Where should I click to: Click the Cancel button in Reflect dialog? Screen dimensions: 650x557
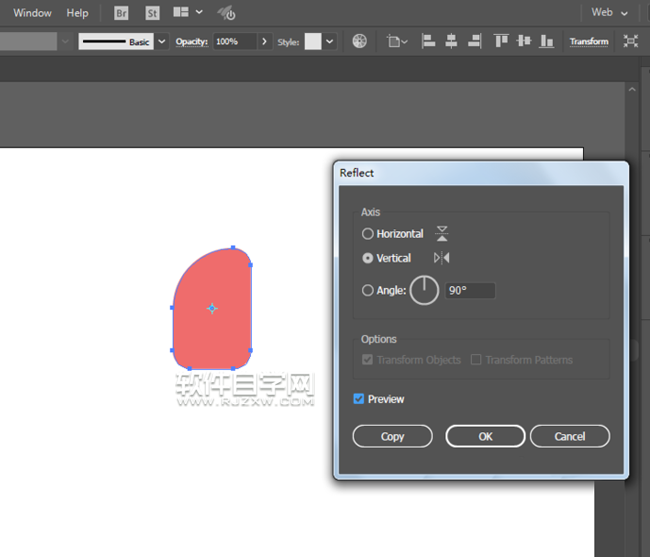(569, 436)
